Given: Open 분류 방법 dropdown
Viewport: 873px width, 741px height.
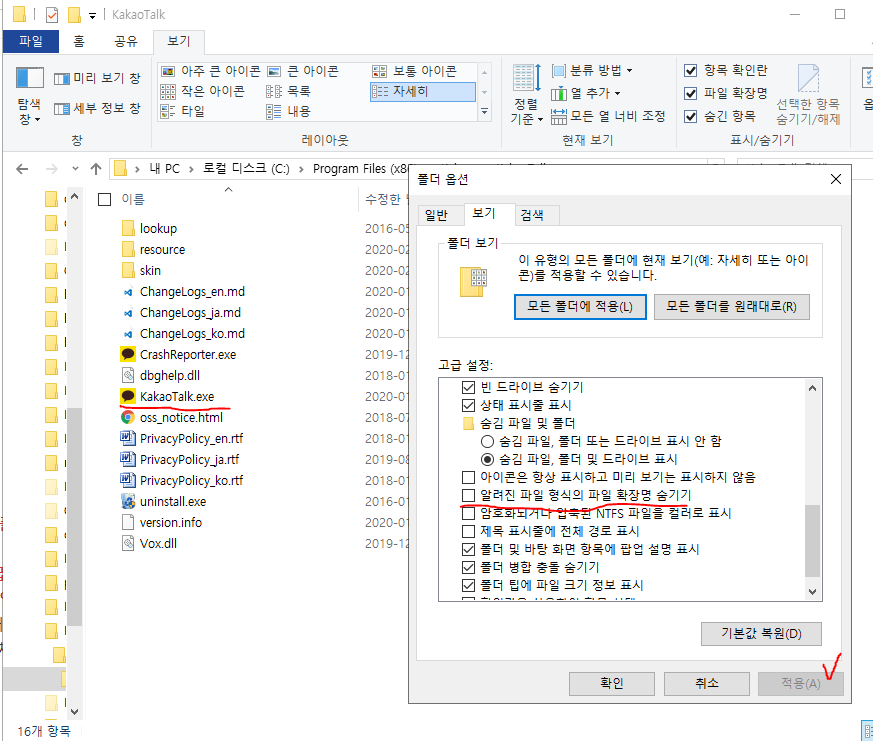Looking at the screenshot, I should point(593,70).
